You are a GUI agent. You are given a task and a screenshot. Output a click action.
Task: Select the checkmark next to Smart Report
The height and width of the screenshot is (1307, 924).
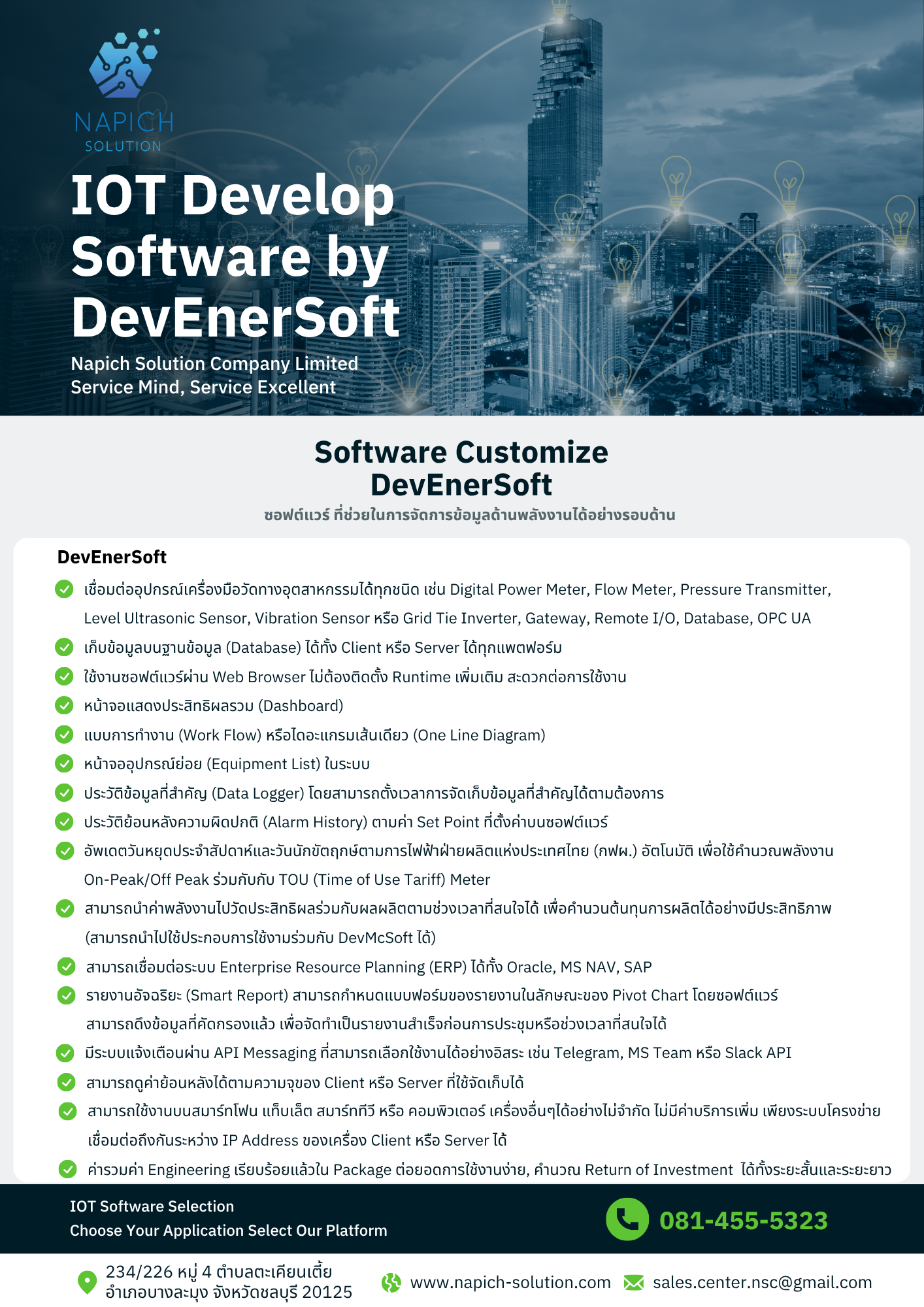click(x=66, y=995)
